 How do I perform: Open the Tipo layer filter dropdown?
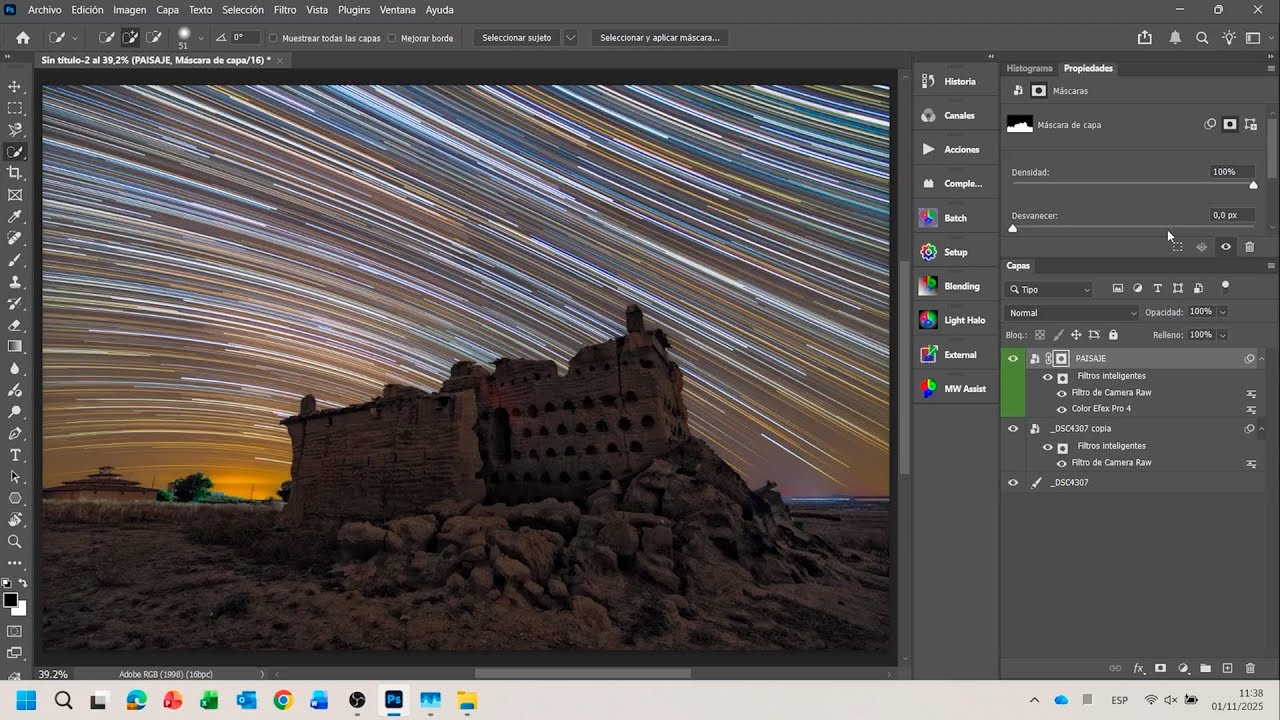tap(1049, 289)
